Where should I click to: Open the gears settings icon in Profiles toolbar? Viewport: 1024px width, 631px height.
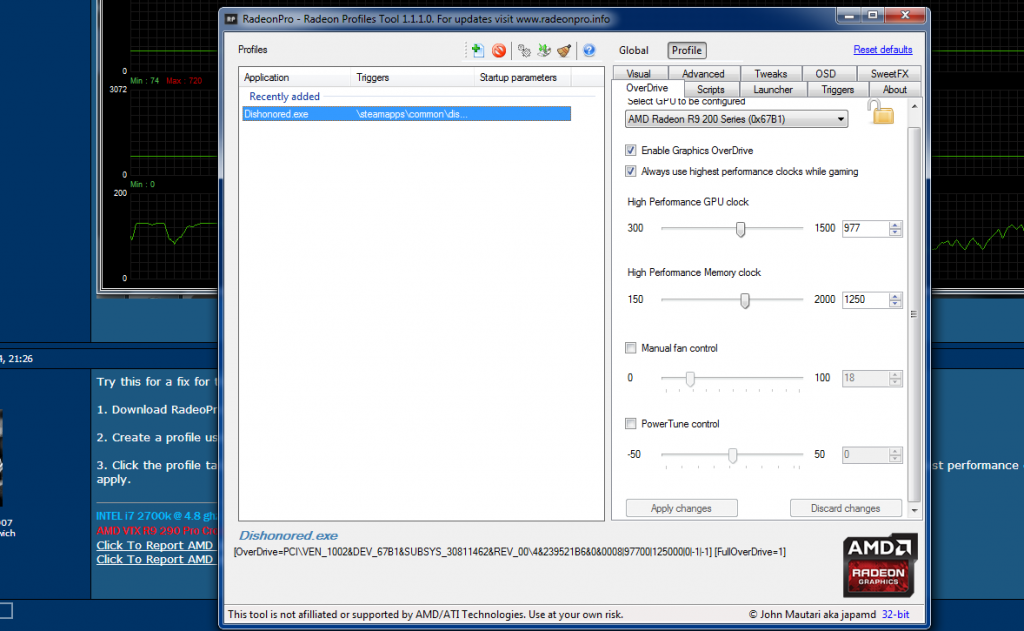click(x=524, y=50)
